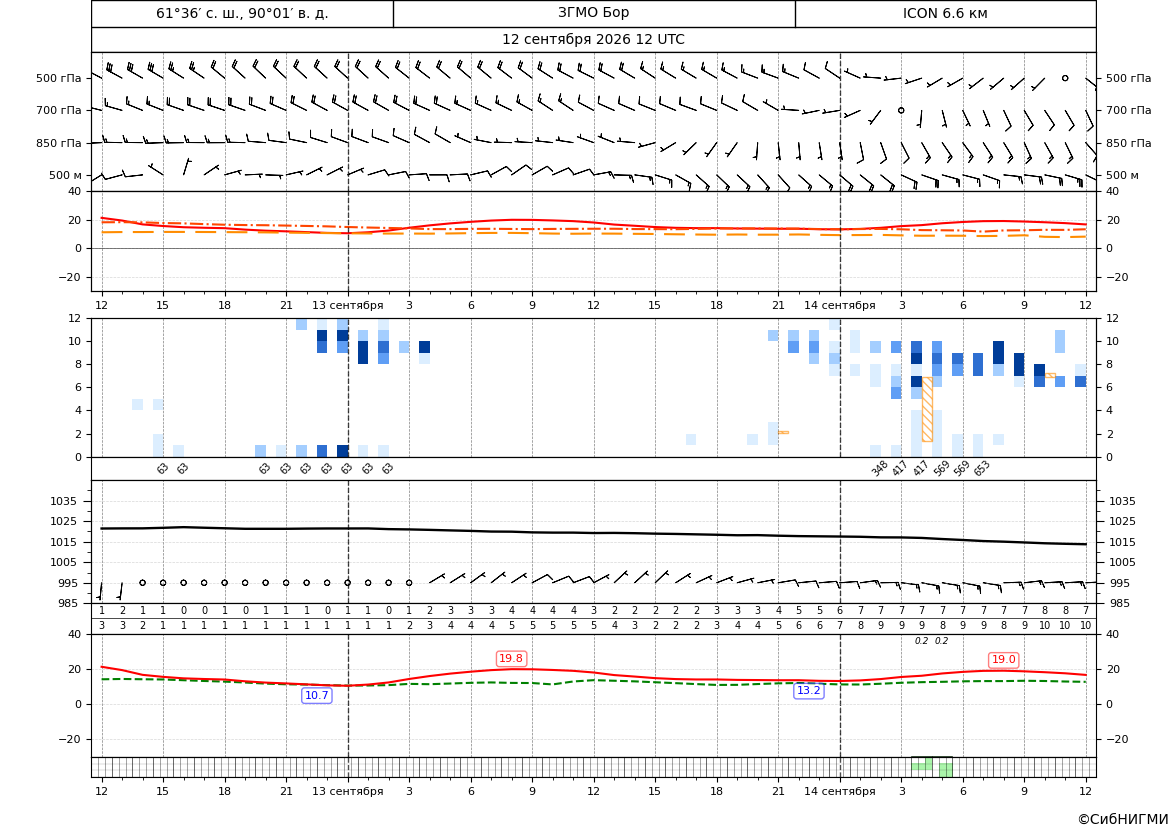
Task: Click the small orange hatched bar near 2 km
Action: 783,432
